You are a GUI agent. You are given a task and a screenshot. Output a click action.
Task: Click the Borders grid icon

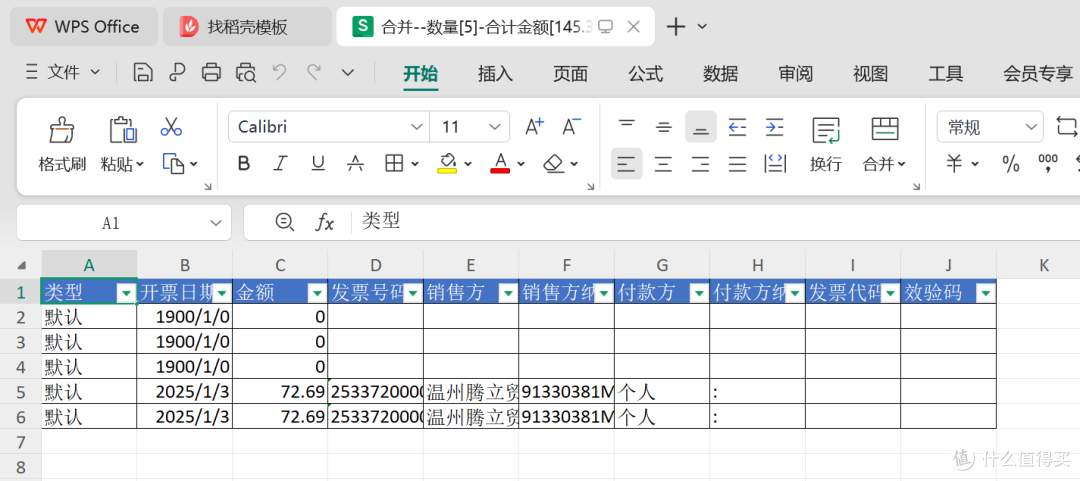tap(393, 163)
